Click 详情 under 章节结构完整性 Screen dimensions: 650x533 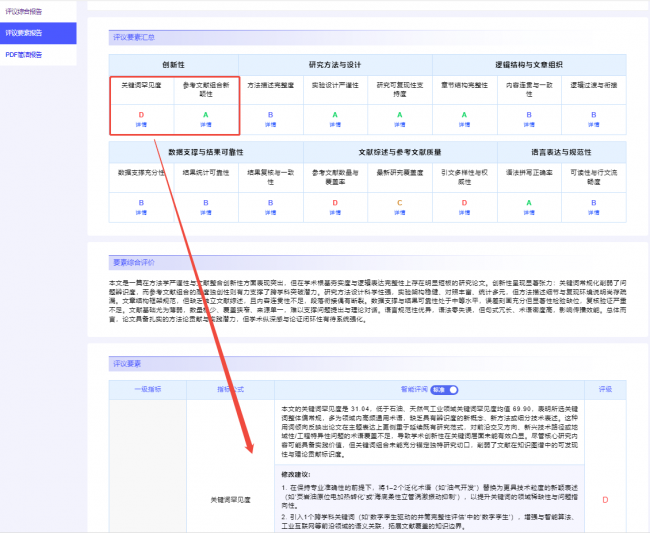coord(465,125)
